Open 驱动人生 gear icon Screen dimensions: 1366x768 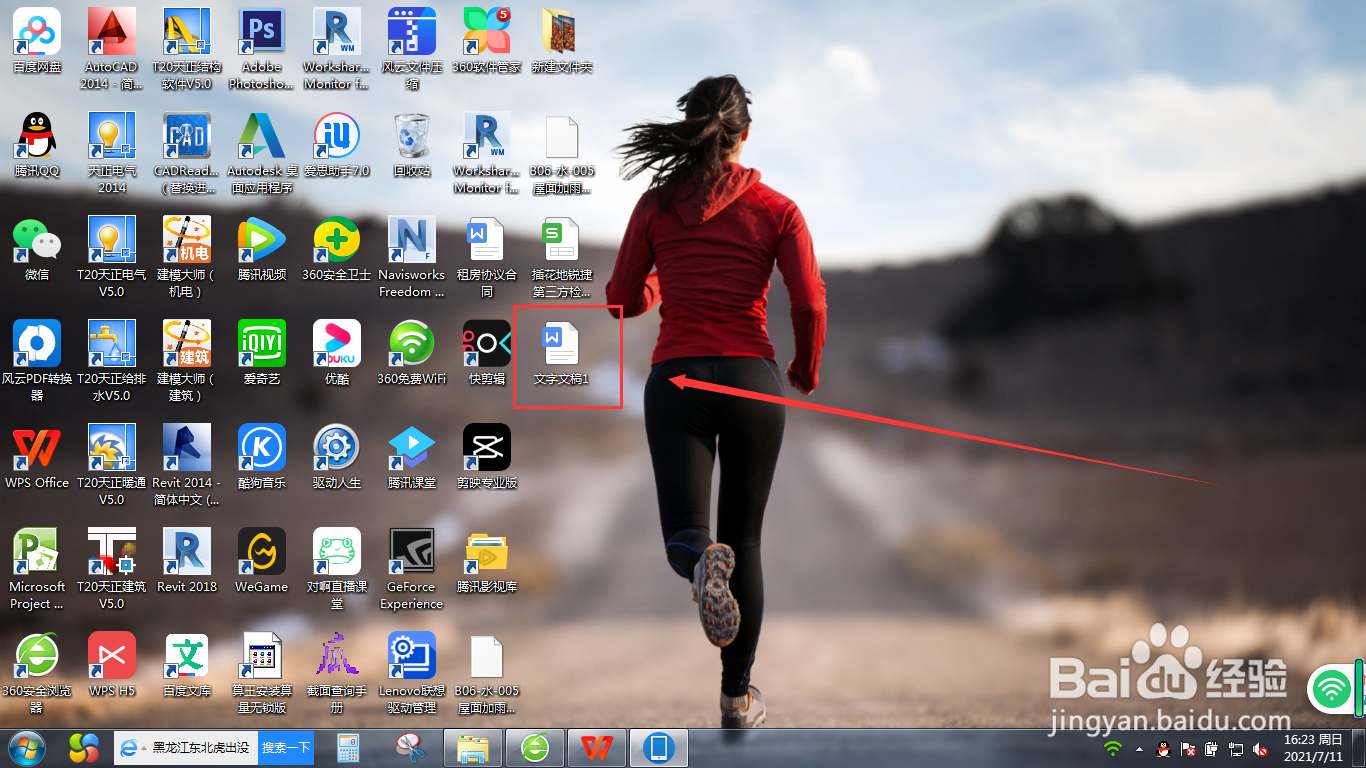pyautogui.click(x=337, y=457)
